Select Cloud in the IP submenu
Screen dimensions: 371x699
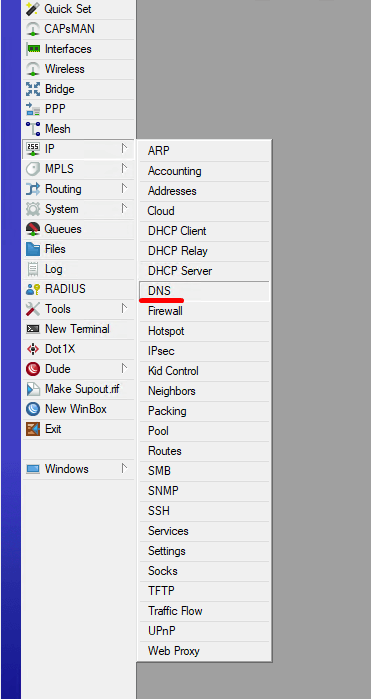(x=205, y=211)
